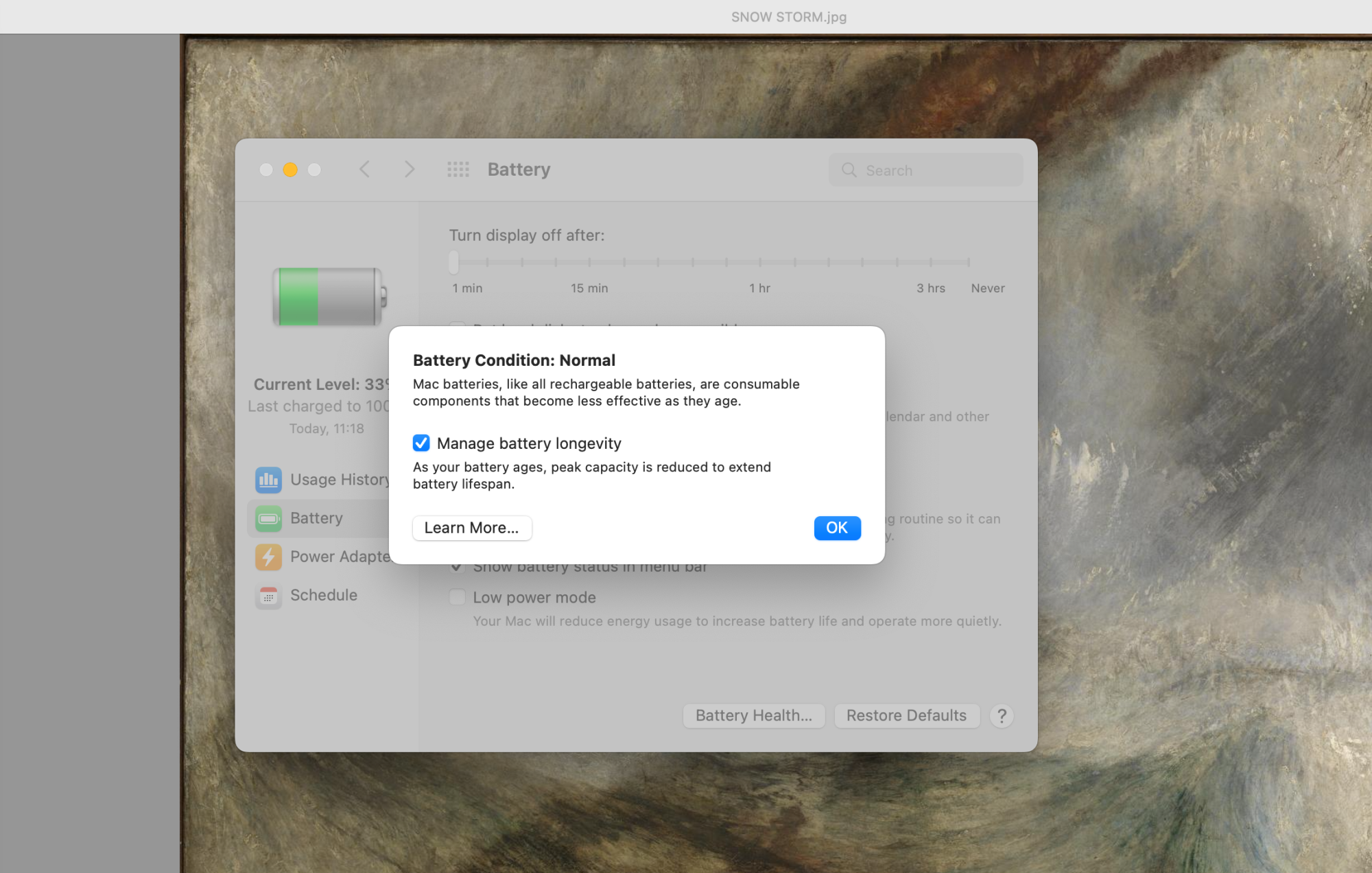
Task: Click back navigation arrow in settings
Action: (364, 168)
